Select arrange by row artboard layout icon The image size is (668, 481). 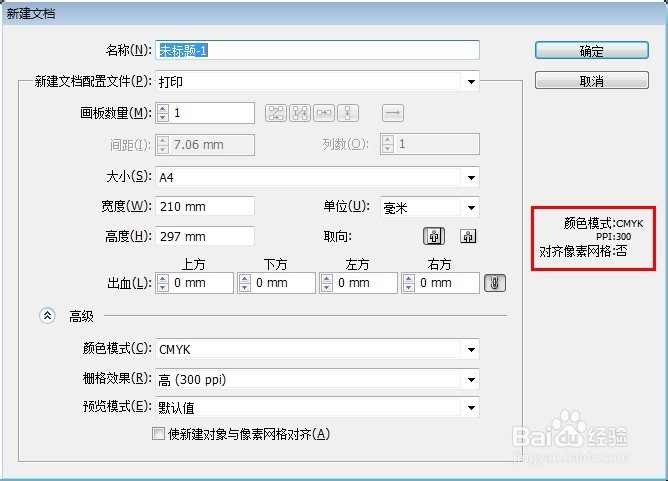324,113
